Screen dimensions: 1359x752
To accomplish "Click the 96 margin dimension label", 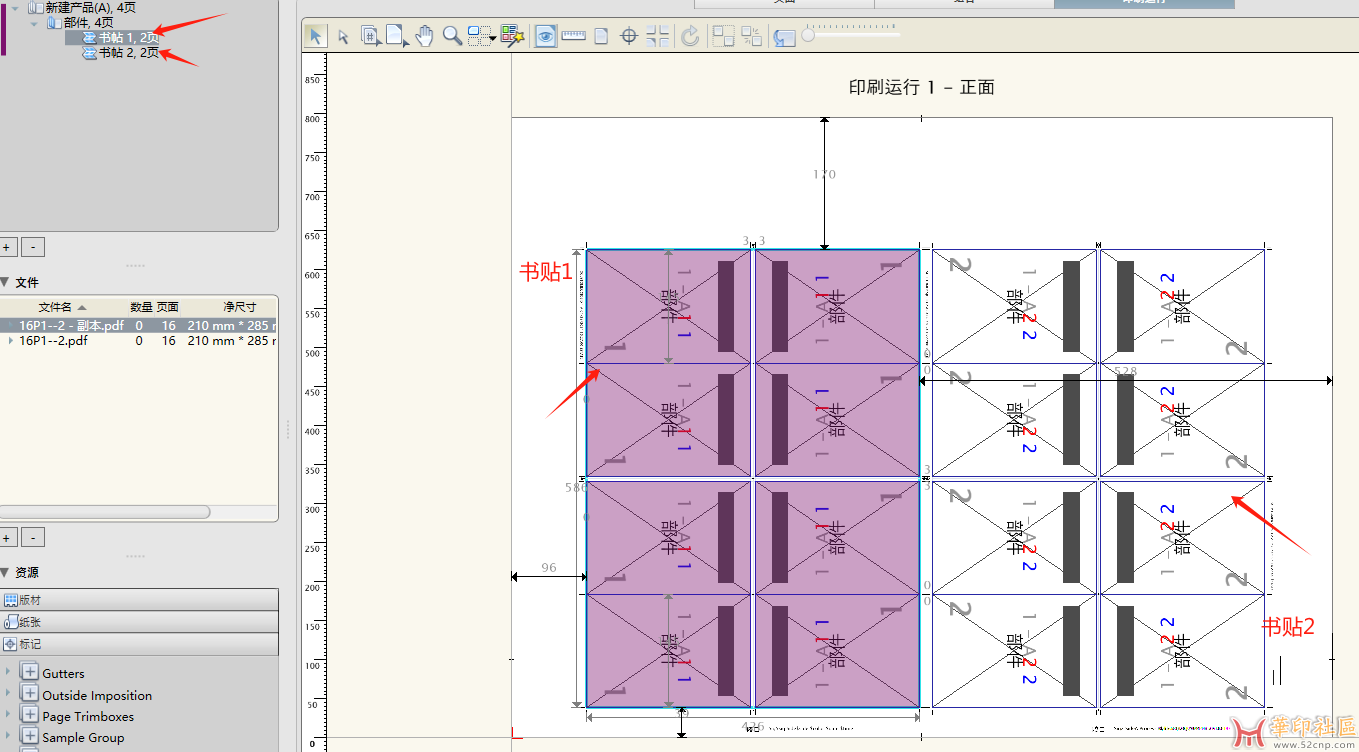I will [x=548, y=567].
